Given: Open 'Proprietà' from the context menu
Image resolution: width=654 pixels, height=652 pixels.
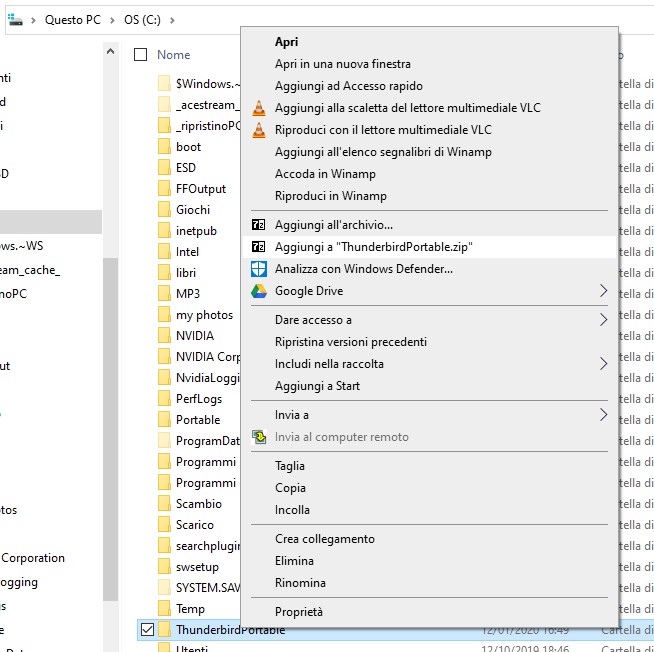Looking at the screenshot, I should (429, 612).
